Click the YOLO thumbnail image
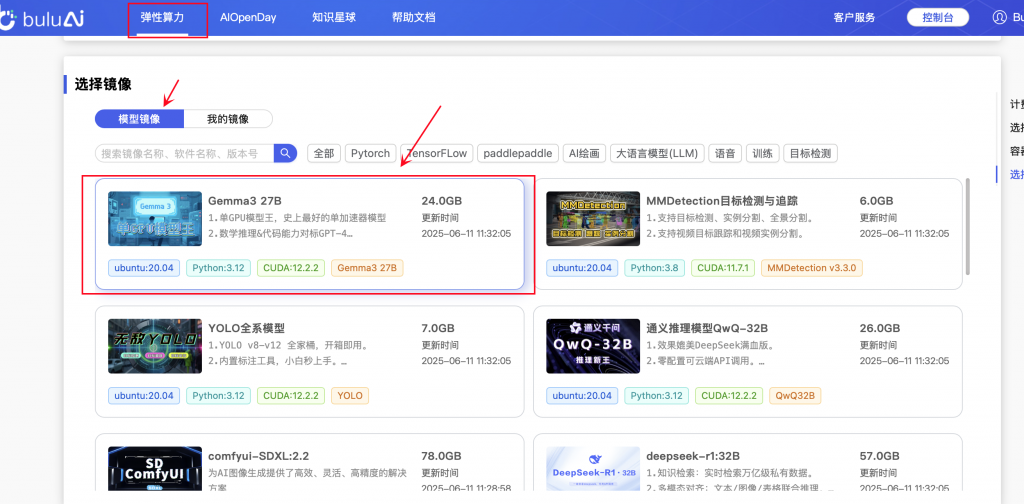 click(155, 346)
